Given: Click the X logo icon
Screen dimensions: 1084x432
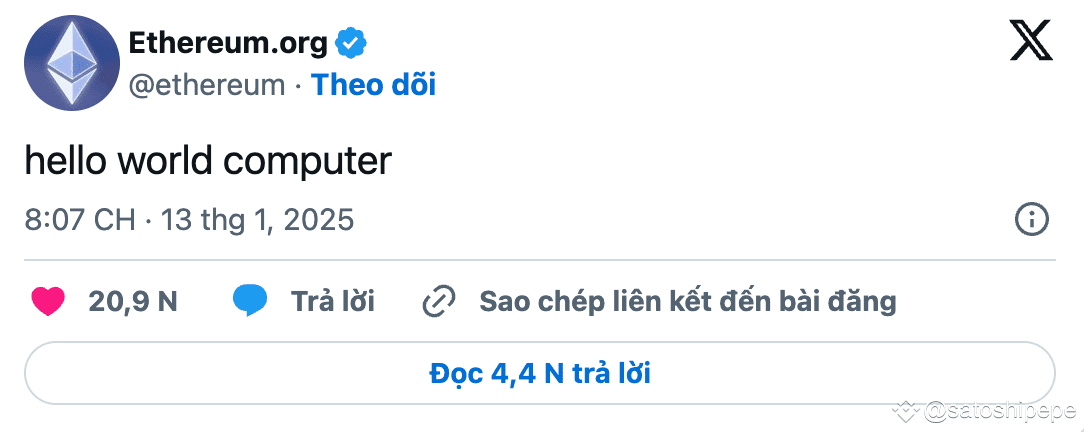Looking at the screenshot, I should click(x=1030, y=43).
